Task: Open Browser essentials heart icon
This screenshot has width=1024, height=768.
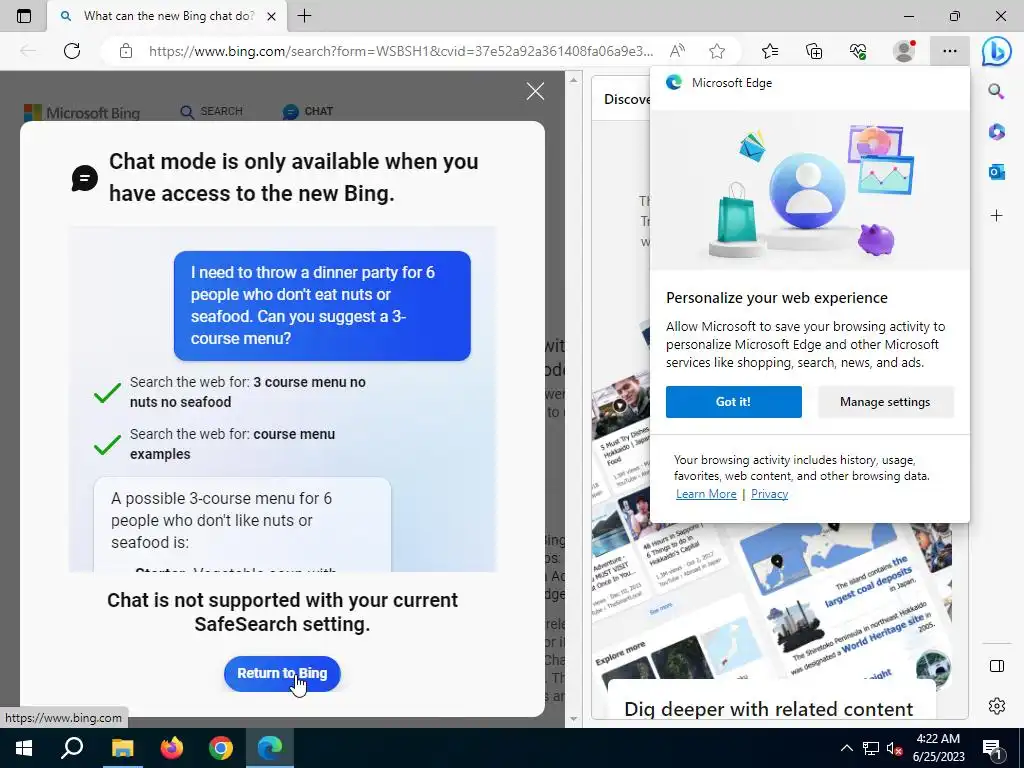Action: 858,51
